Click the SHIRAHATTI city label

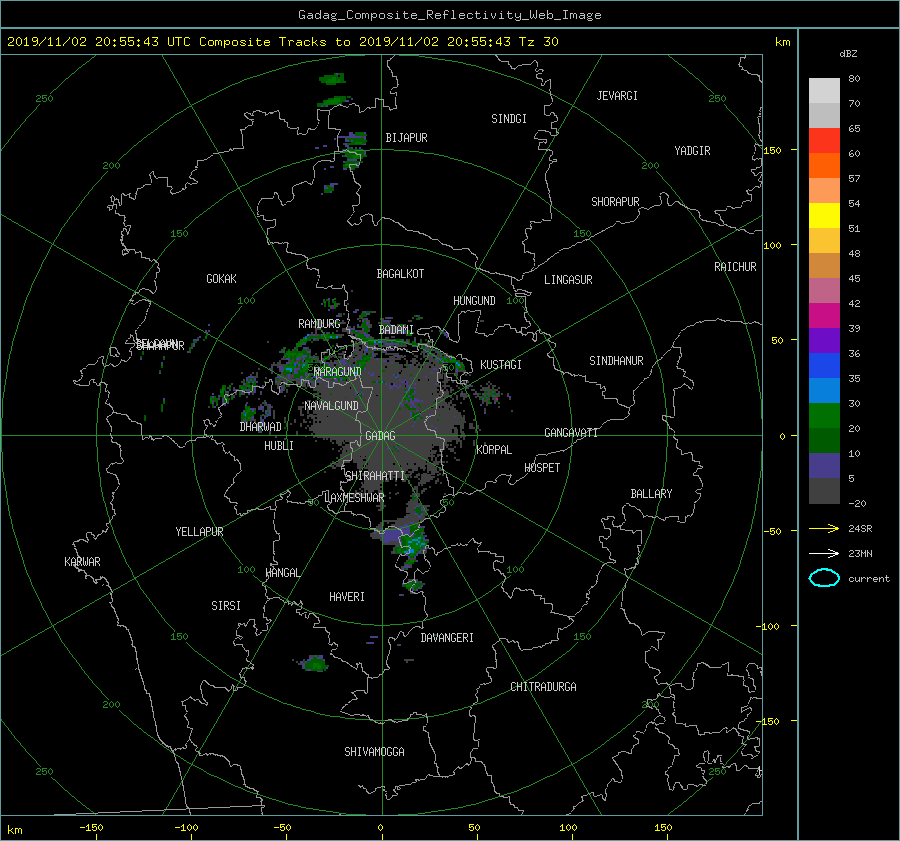click(375, 476)
